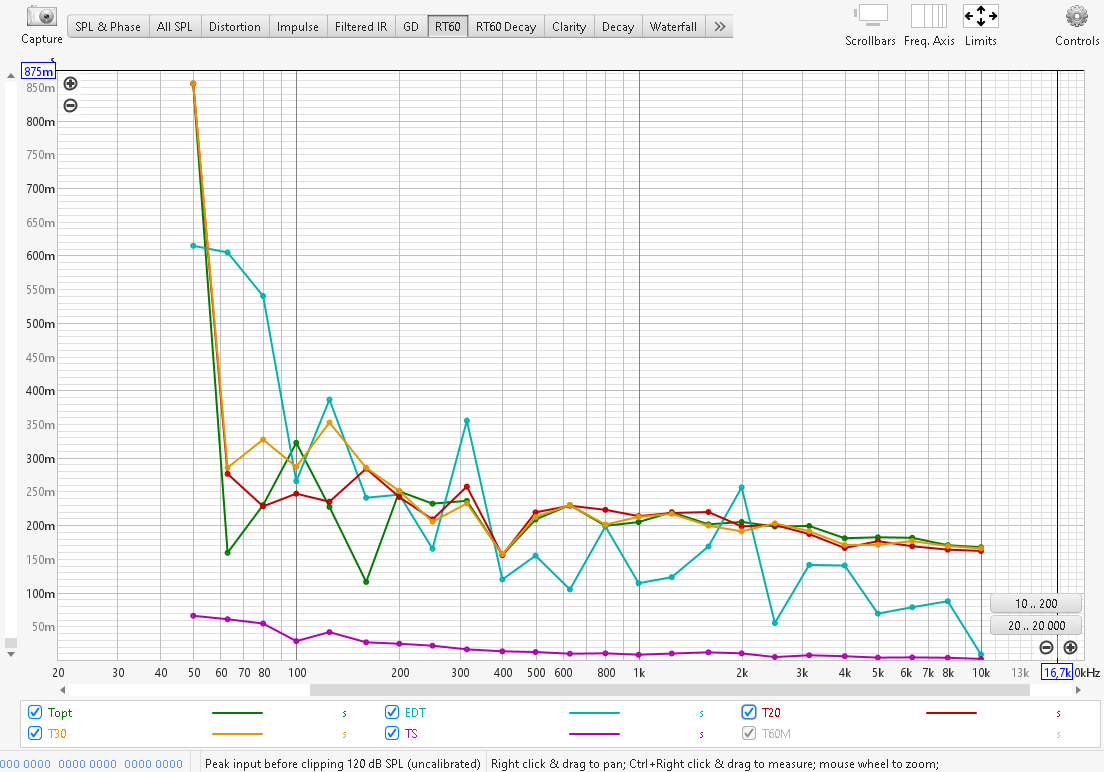The height and width of the screenshot is (772, 1104).
Task: Uncheck the TS trace checkbox
Action: (392, 733)
